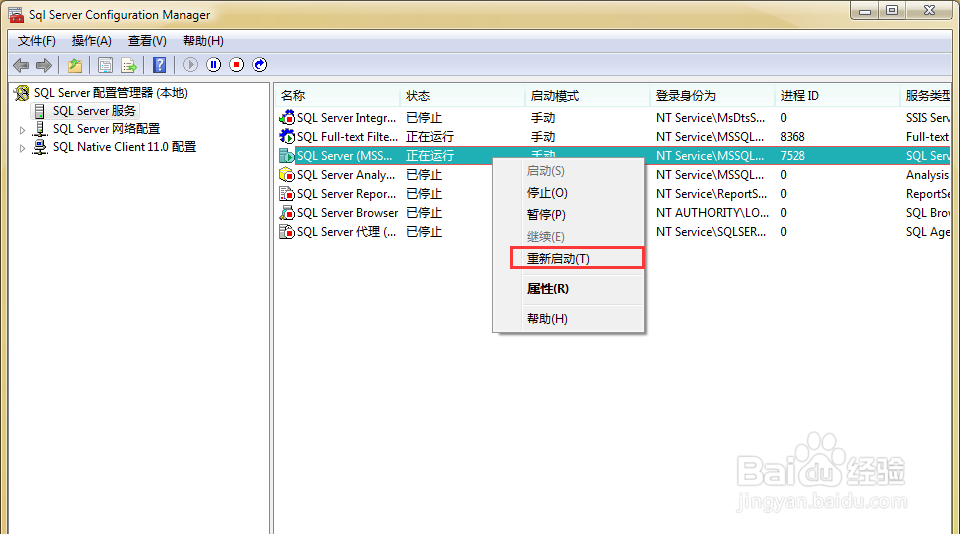Click process ID 8368 cell

coord(792,137)
